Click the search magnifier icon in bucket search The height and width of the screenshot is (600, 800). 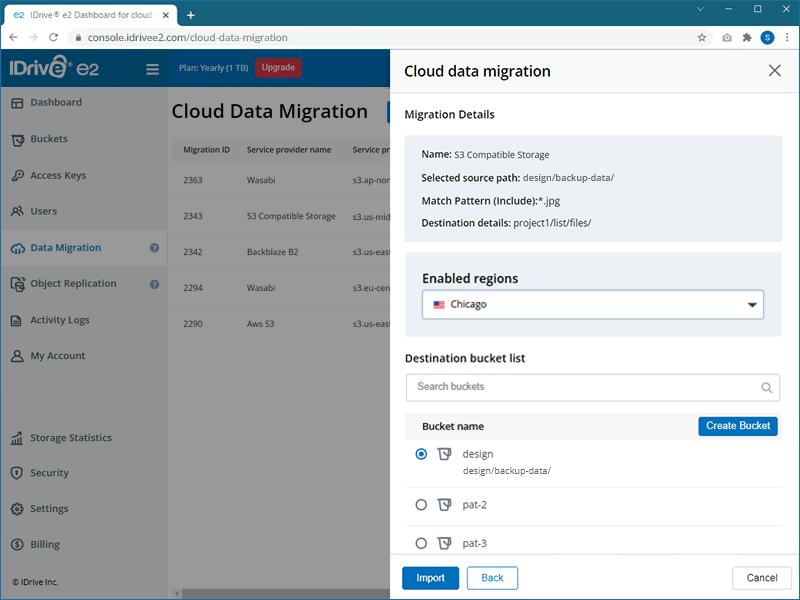pos(767,388)
